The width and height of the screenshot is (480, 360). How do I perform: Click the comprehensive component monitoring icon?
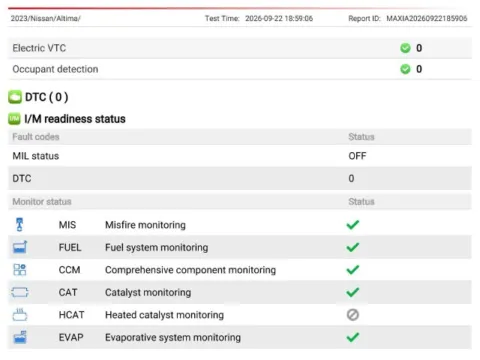(x=20, y=270)
